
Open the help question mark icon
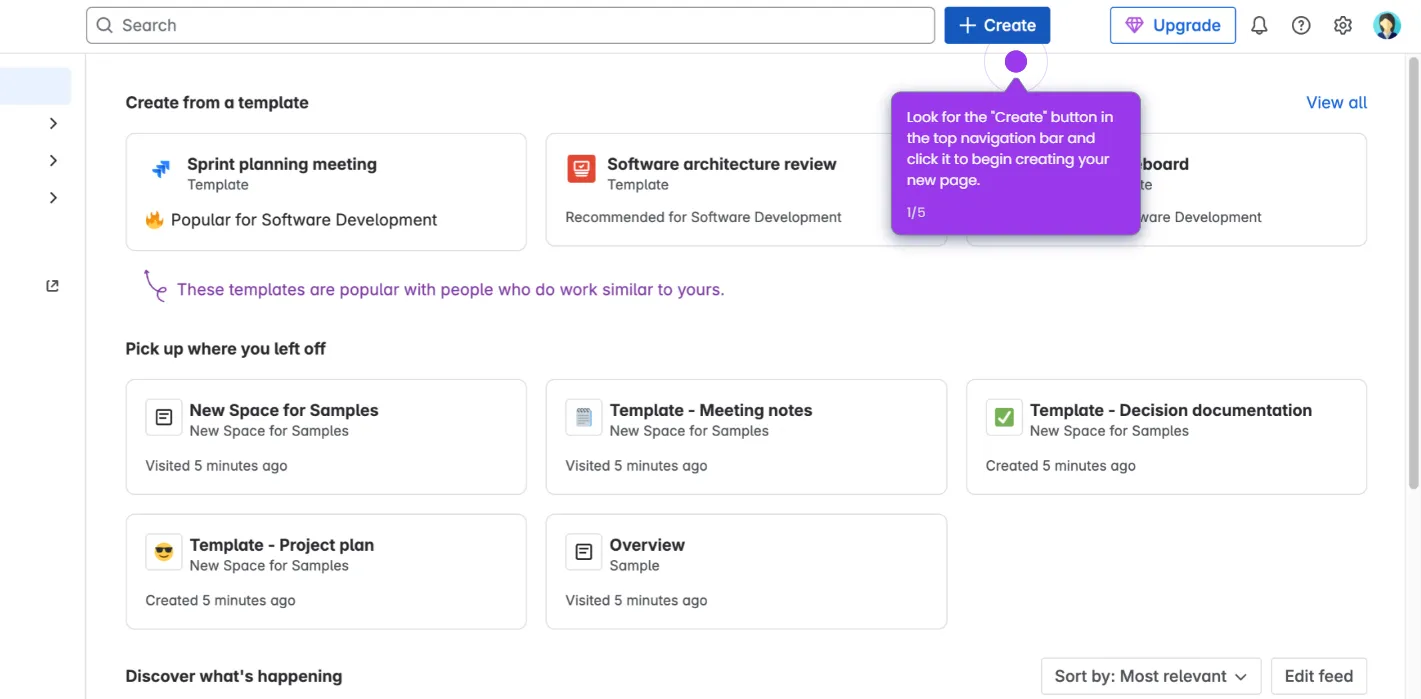tap(1301, 26)
